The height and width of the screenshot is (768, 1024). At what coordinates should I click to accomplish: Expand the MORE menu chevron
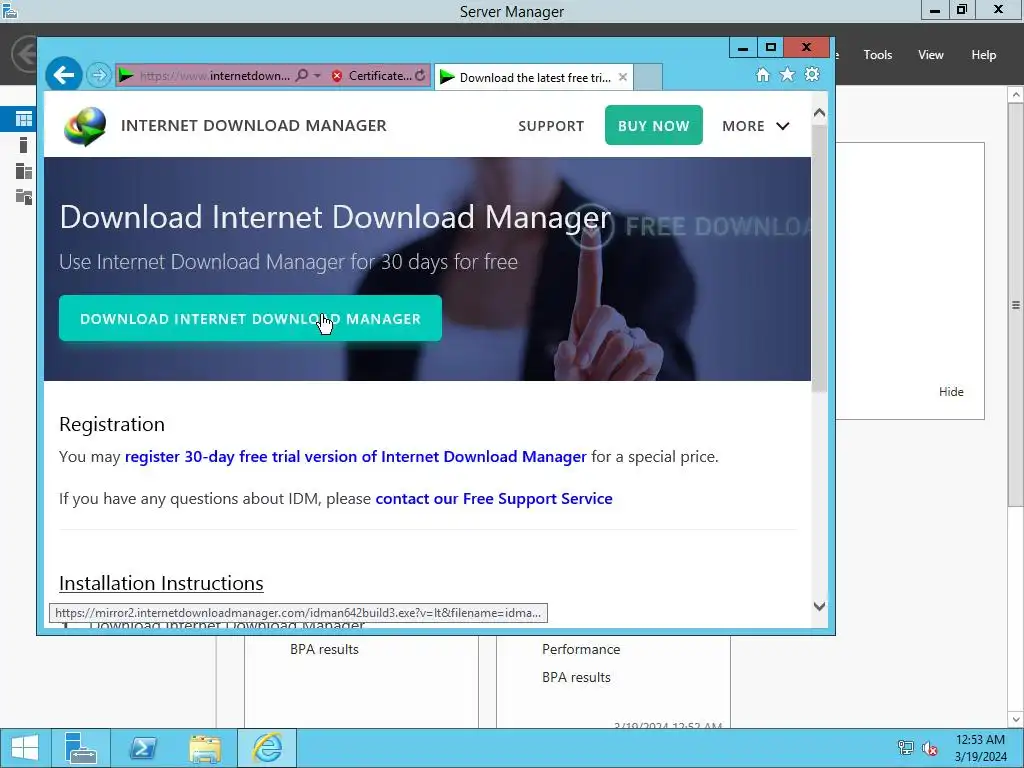782,126
